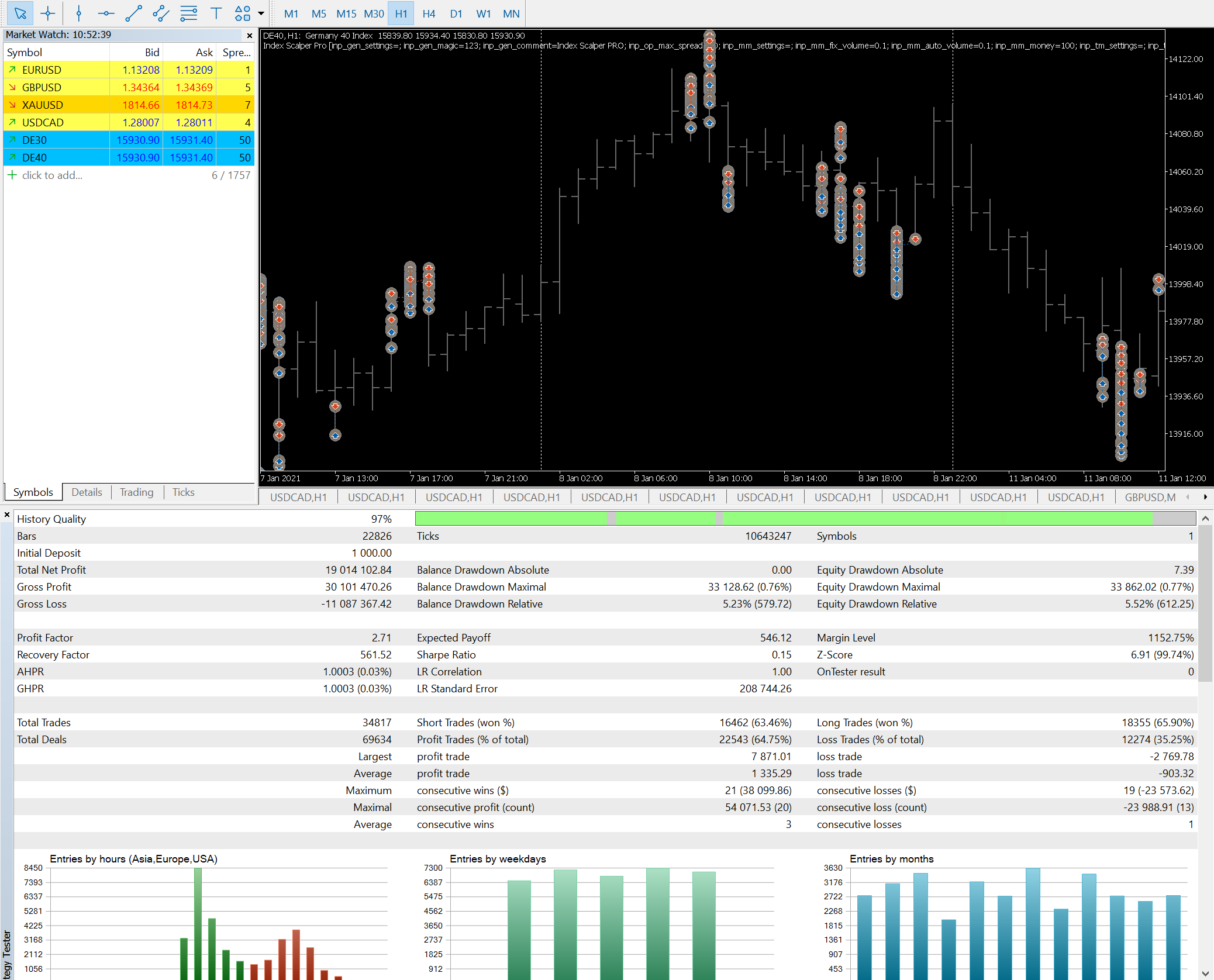The image size is (1214, 980).
Task: Open the shapes objects dropdown arrow
Action: 261,13
